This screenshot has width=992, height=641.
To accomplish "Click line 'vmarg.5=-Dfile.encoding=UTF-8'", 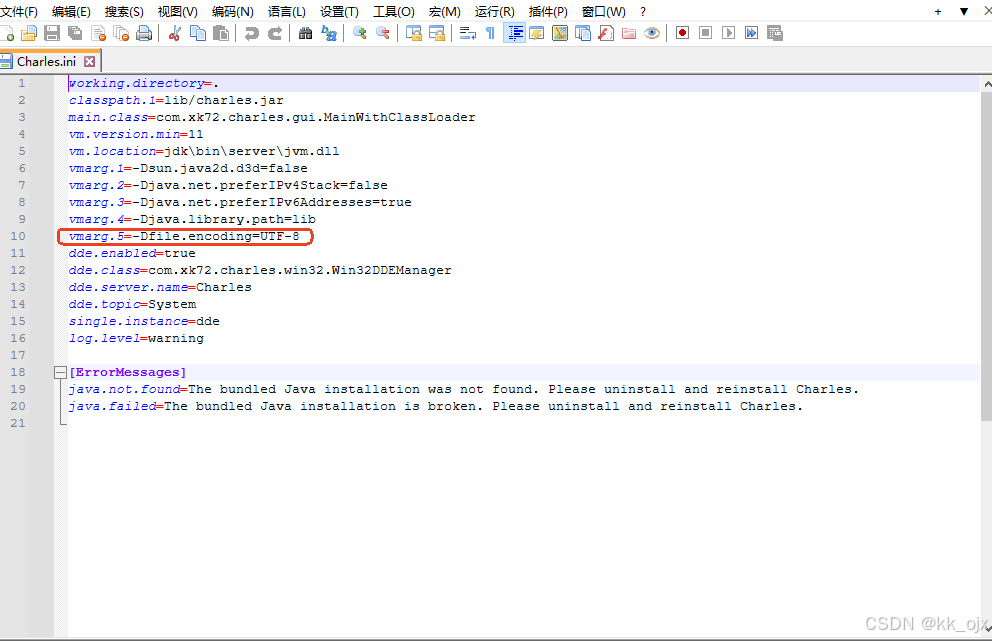I will pos(184,236).
